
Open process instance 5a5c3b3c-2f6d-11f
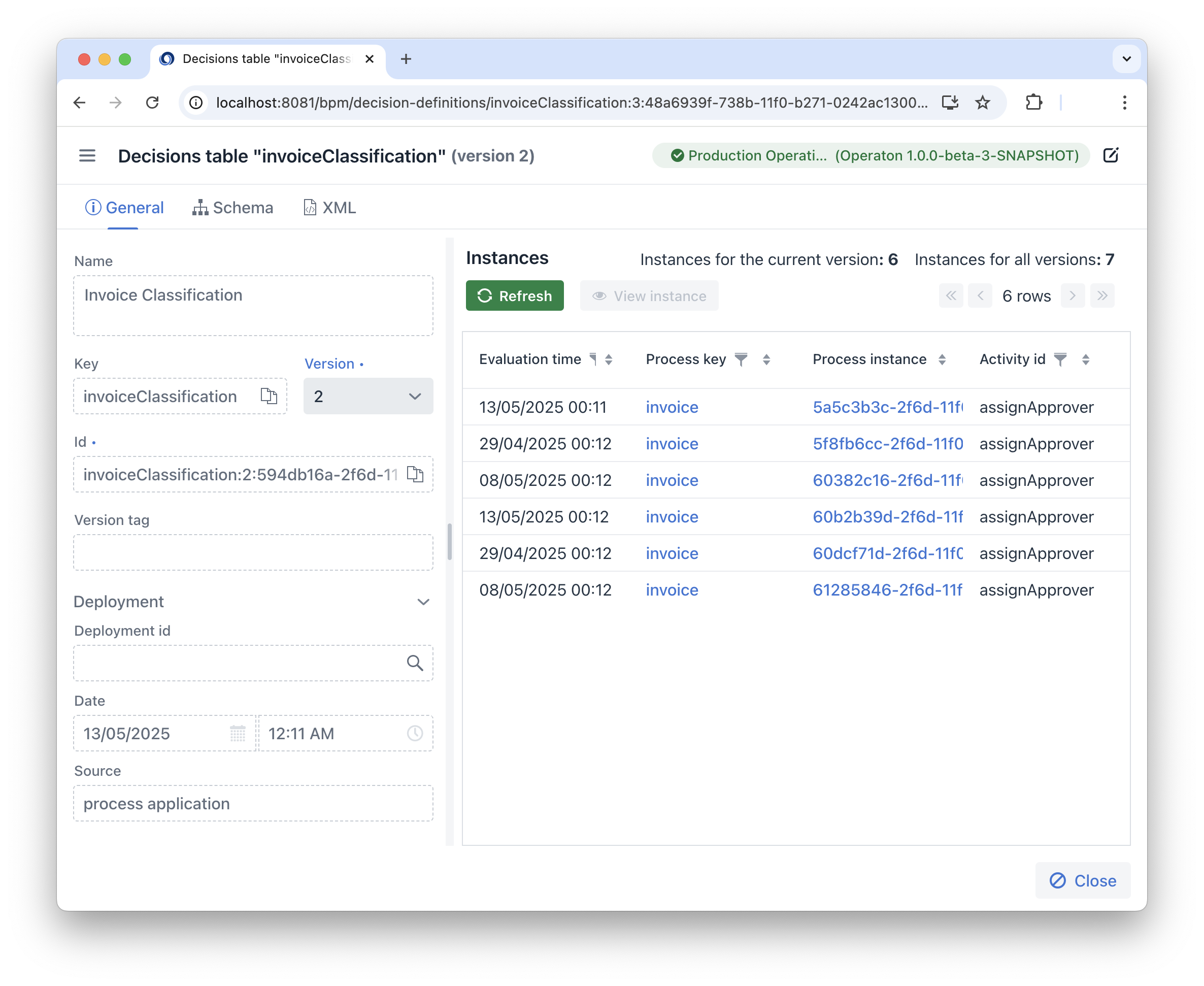tap(888, 407)
